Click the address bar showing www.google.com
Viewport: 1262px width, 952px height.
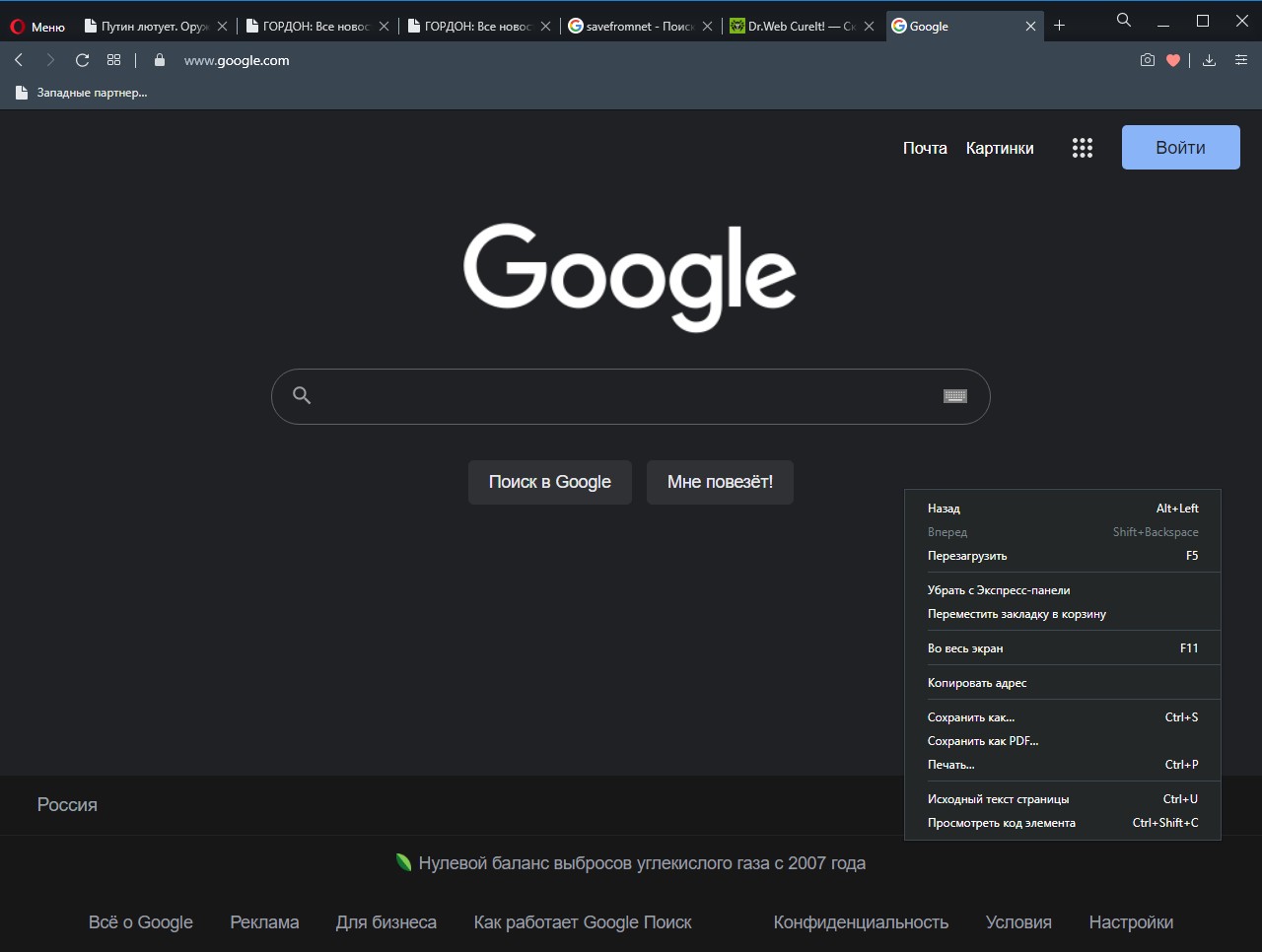point(237,60)
